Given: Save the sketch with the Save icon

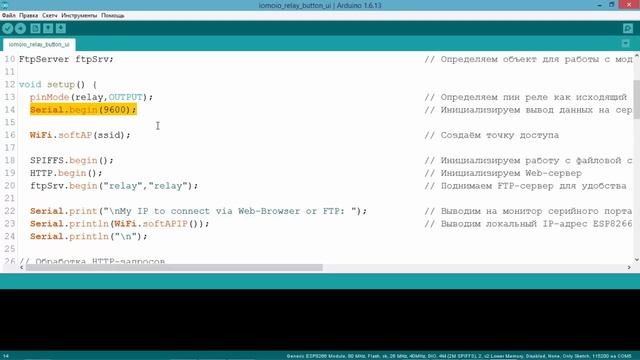Looking at the screenshot, I should point(61,28).
